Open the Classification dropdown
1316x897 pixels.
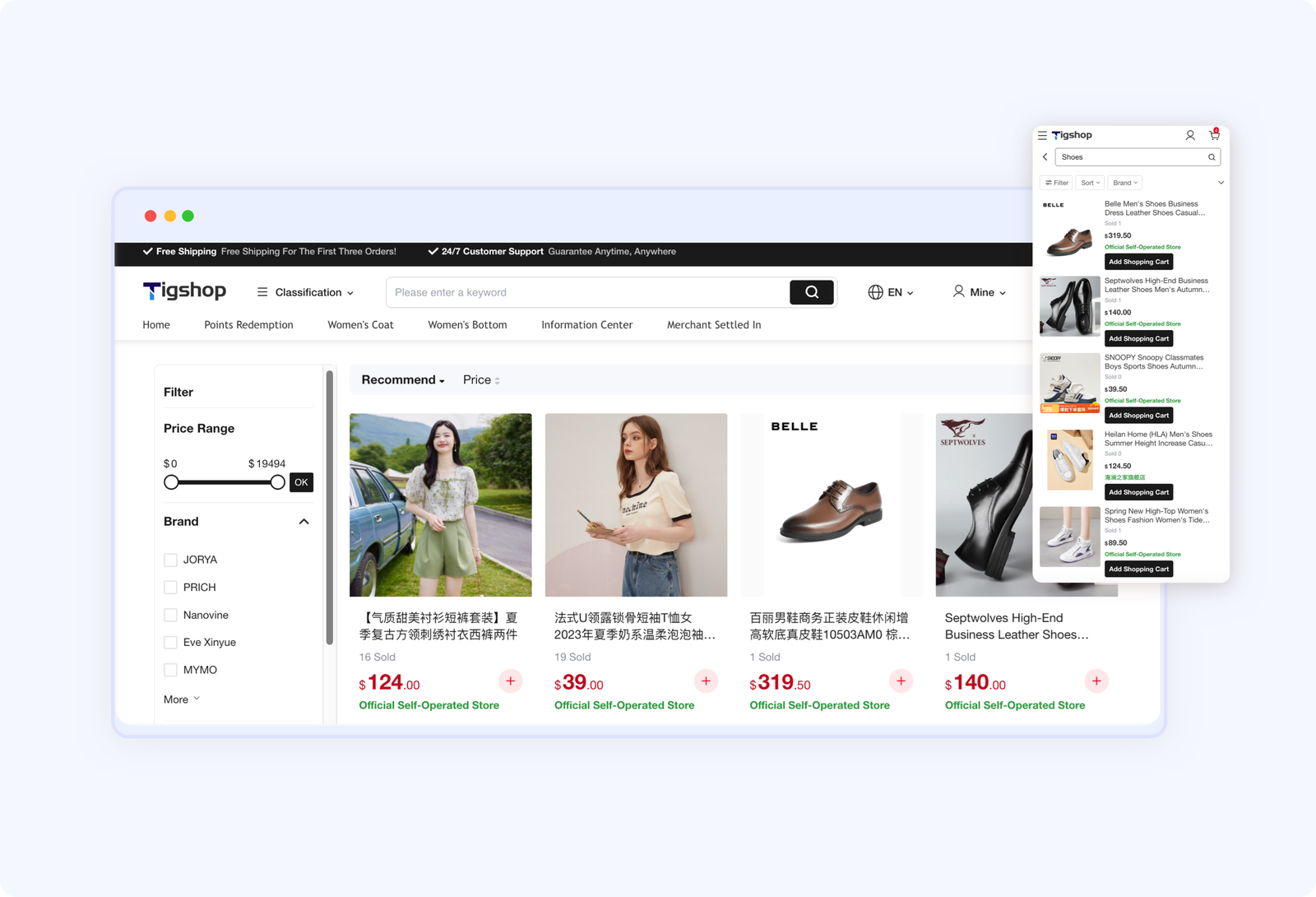click(x=306, y=292)
